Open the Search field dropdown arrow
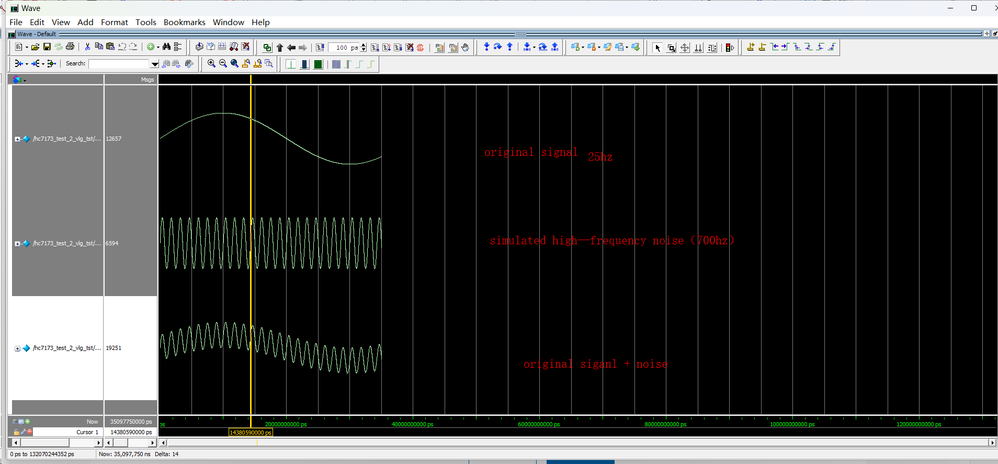The height and width of the screenshot is (464, 998). pyautogui.click(x=156, y=64)
